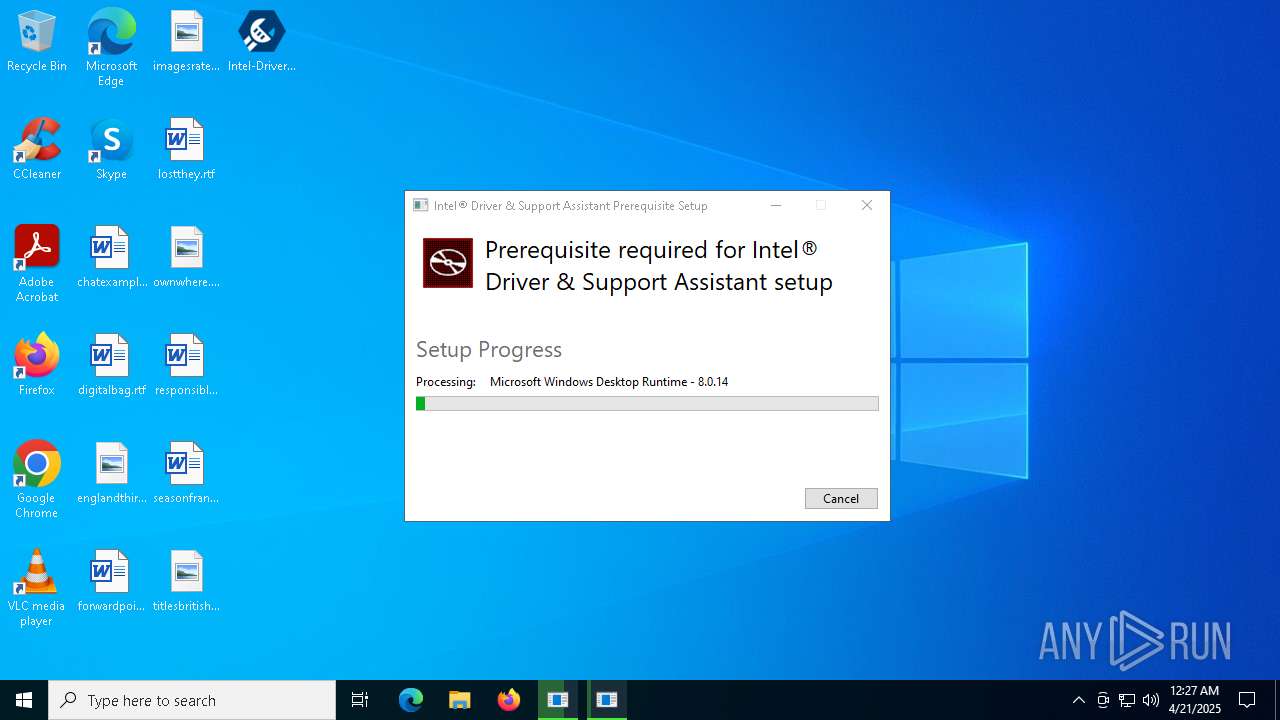Select the ownwhere image file icon
The width and height of the screenshot is (1280, 720).
[x=186, y=257]
